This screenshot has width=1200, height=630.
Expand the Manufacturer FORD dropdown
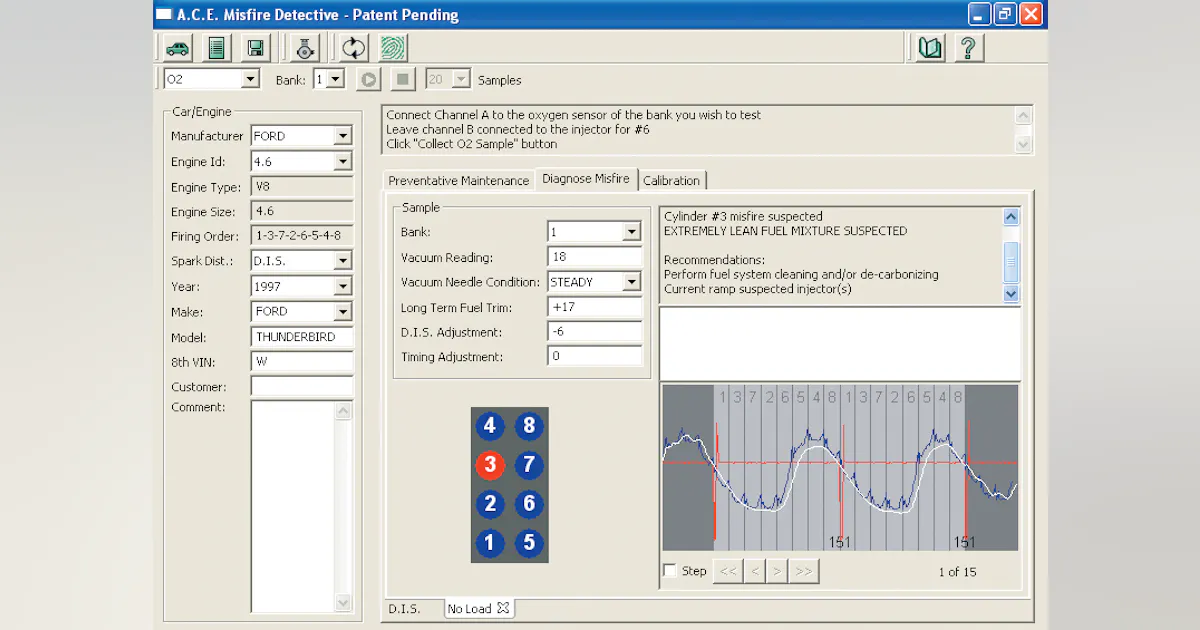coord(343,136)
